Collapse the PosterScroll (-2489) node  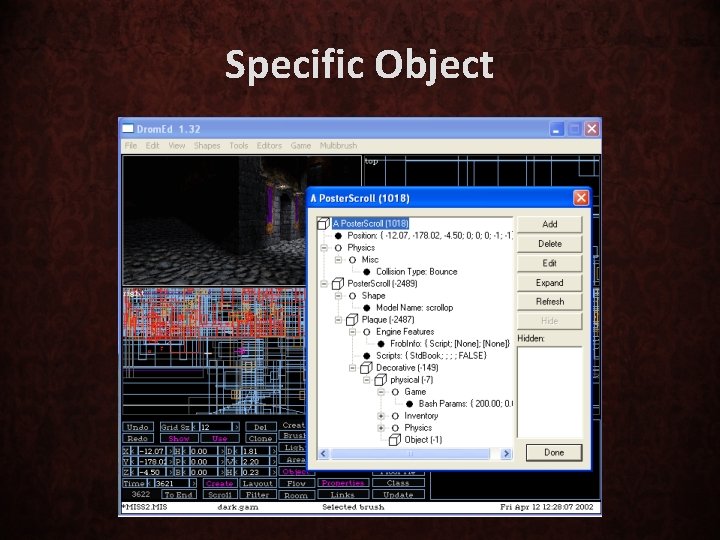pos(324,284)
